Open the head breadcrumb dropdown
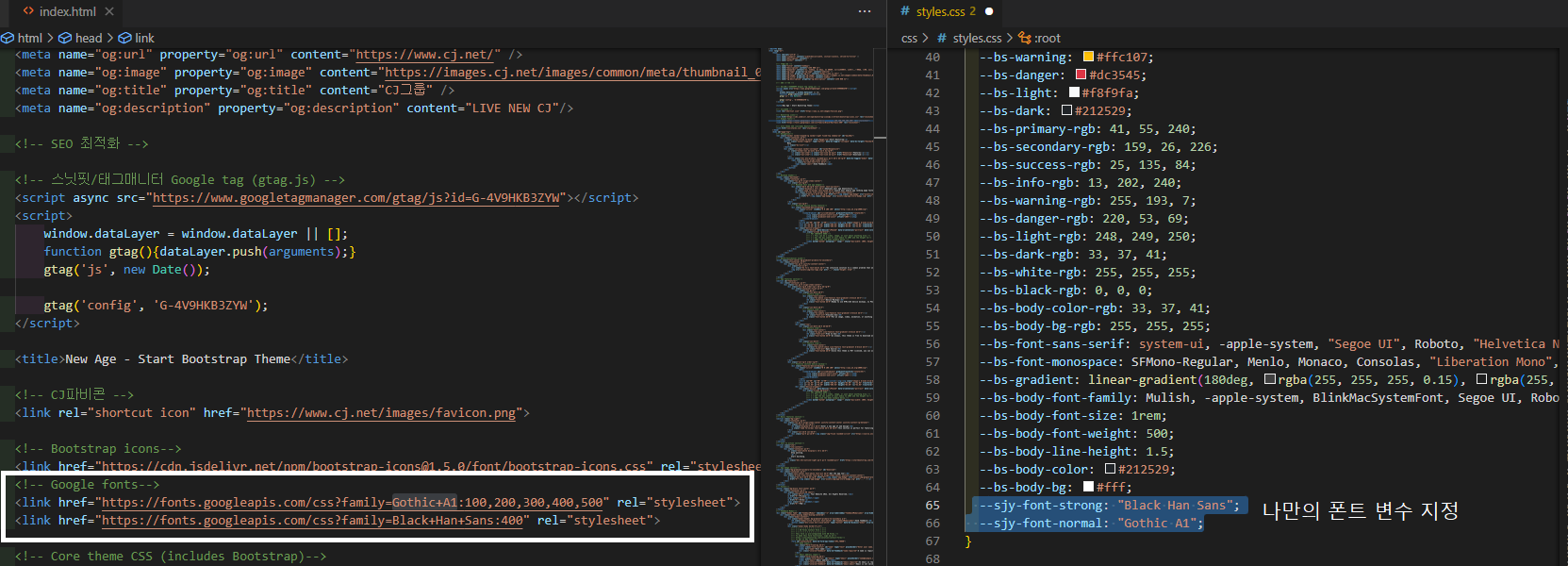This screenshot has height=566, width=1568. pos(88,38)
